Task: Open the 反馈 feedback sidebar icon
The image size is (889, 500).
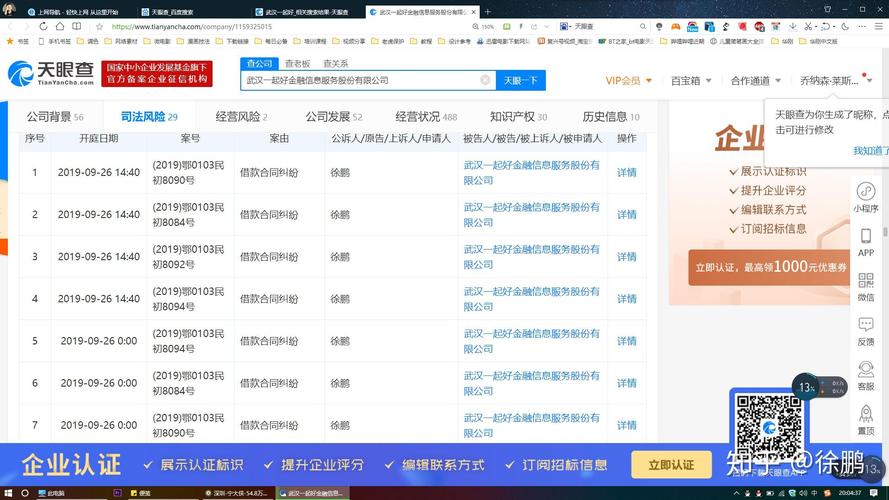Action: pyautogui.click(x=866, y=331)
